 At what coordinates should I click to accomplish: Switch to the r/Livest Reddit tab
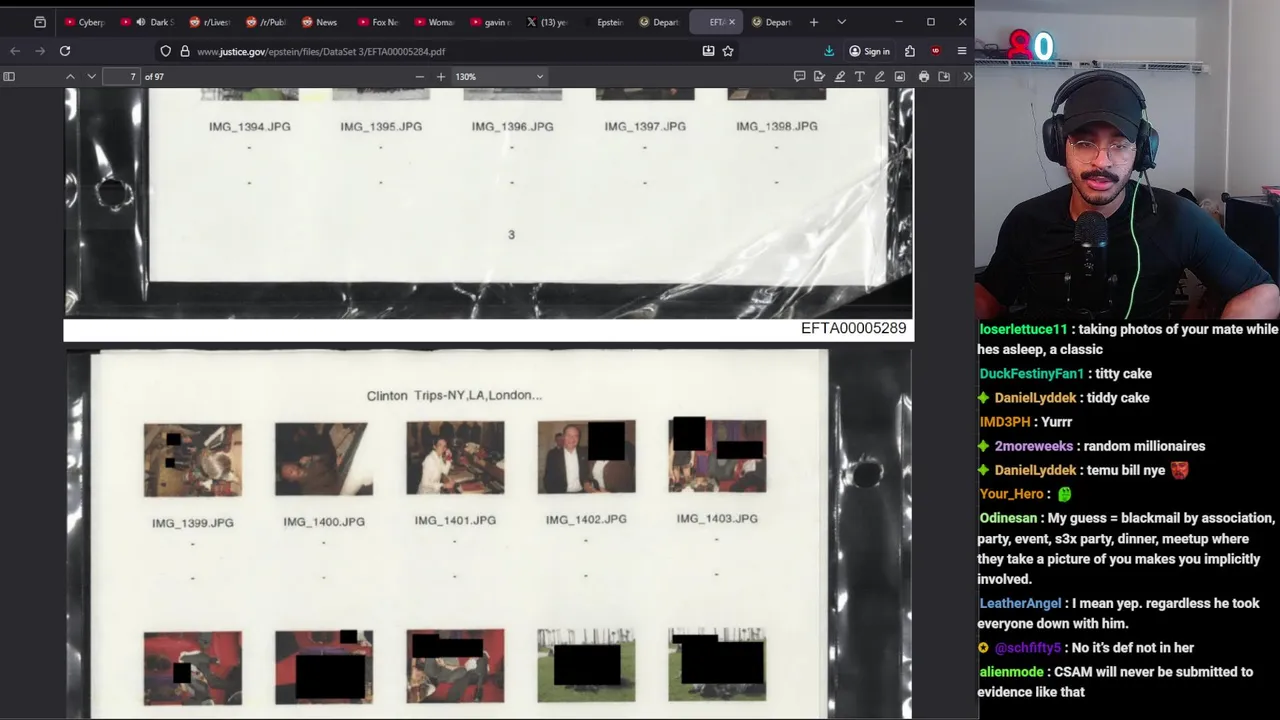pyautogui.click(x=209, y=22)
